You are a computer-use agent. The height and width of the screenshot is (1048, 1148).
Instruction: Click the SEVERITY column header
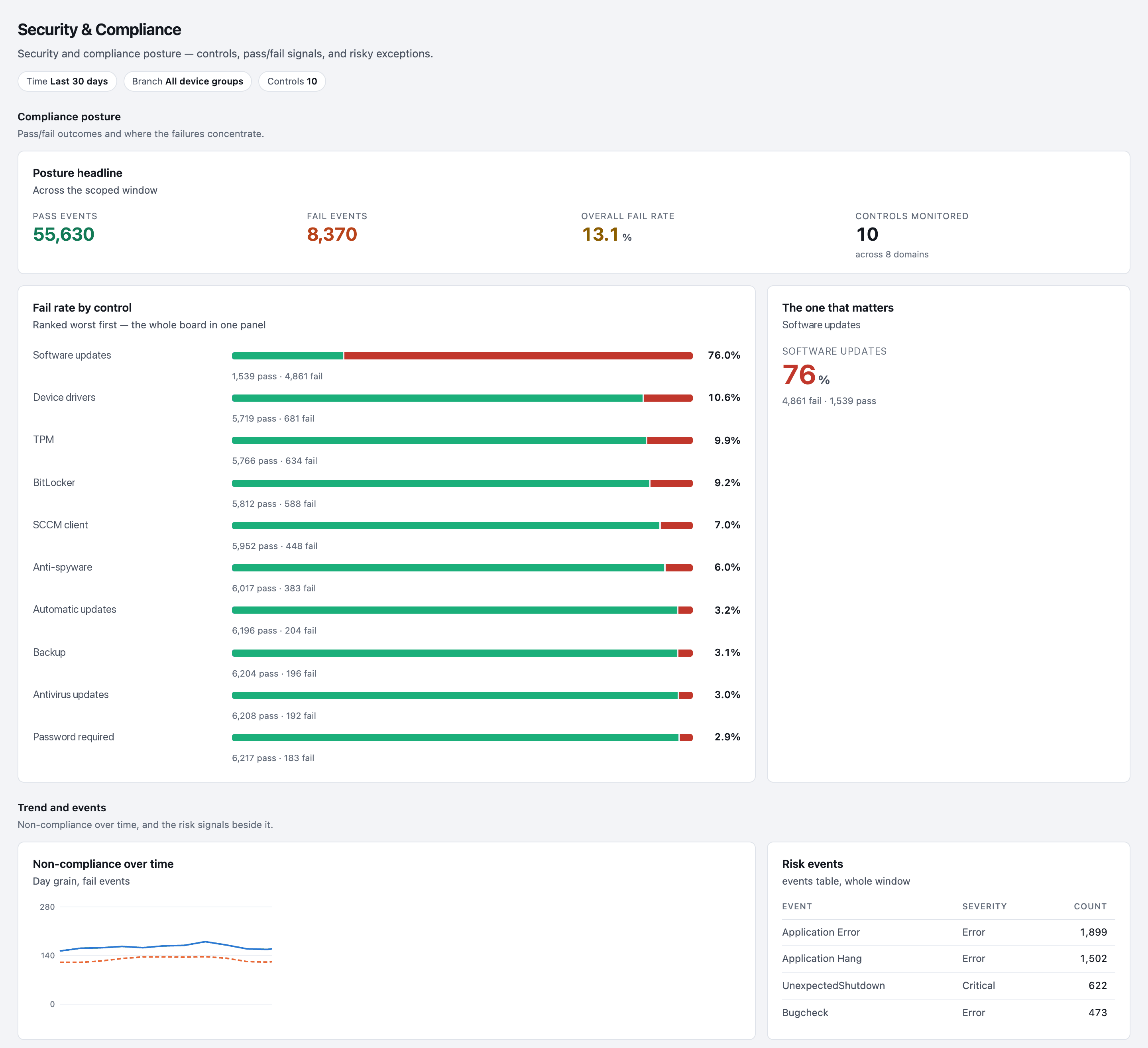[984, 906]
